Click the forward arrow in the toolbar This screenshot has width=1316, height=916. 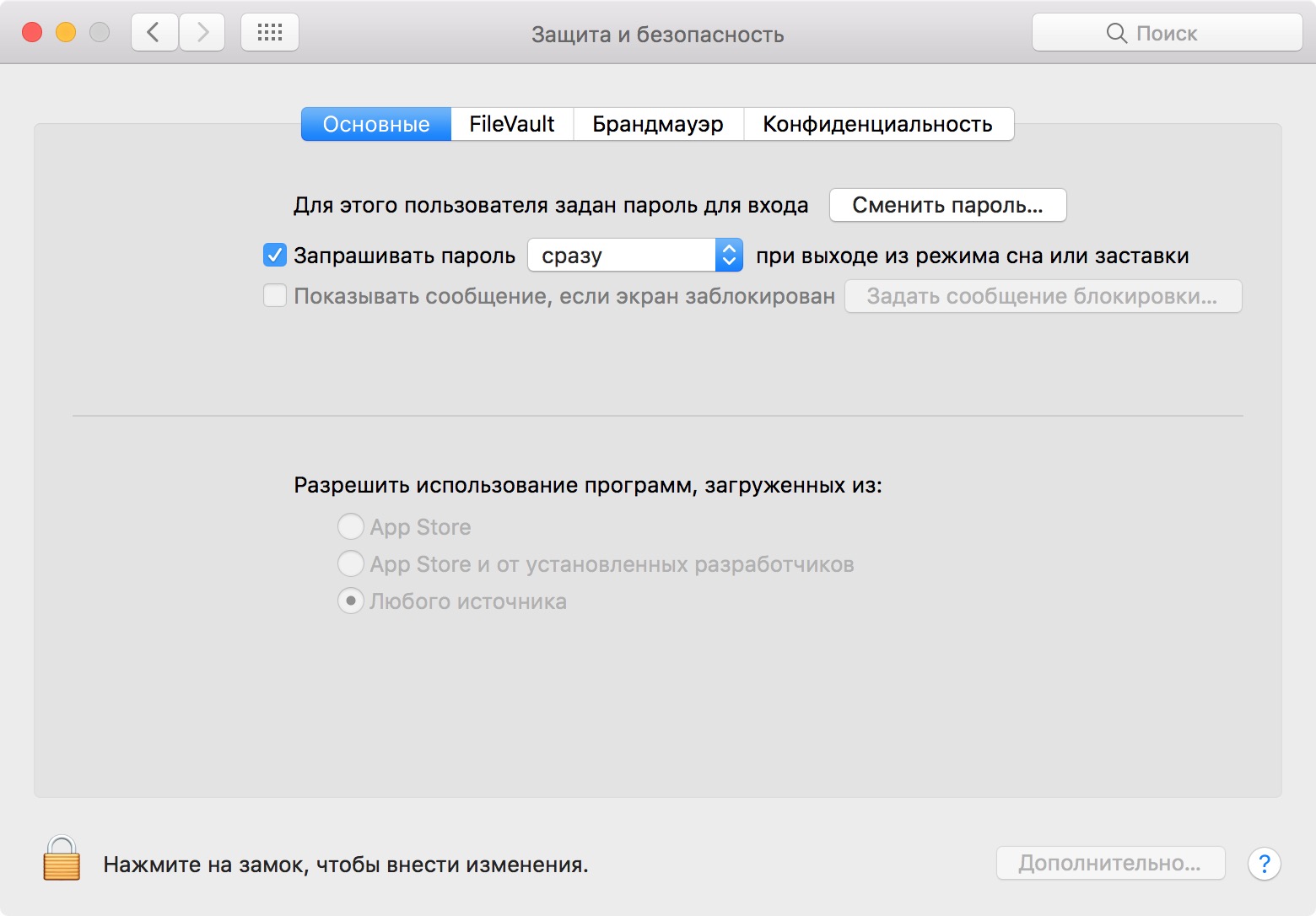tap(202, 33)
